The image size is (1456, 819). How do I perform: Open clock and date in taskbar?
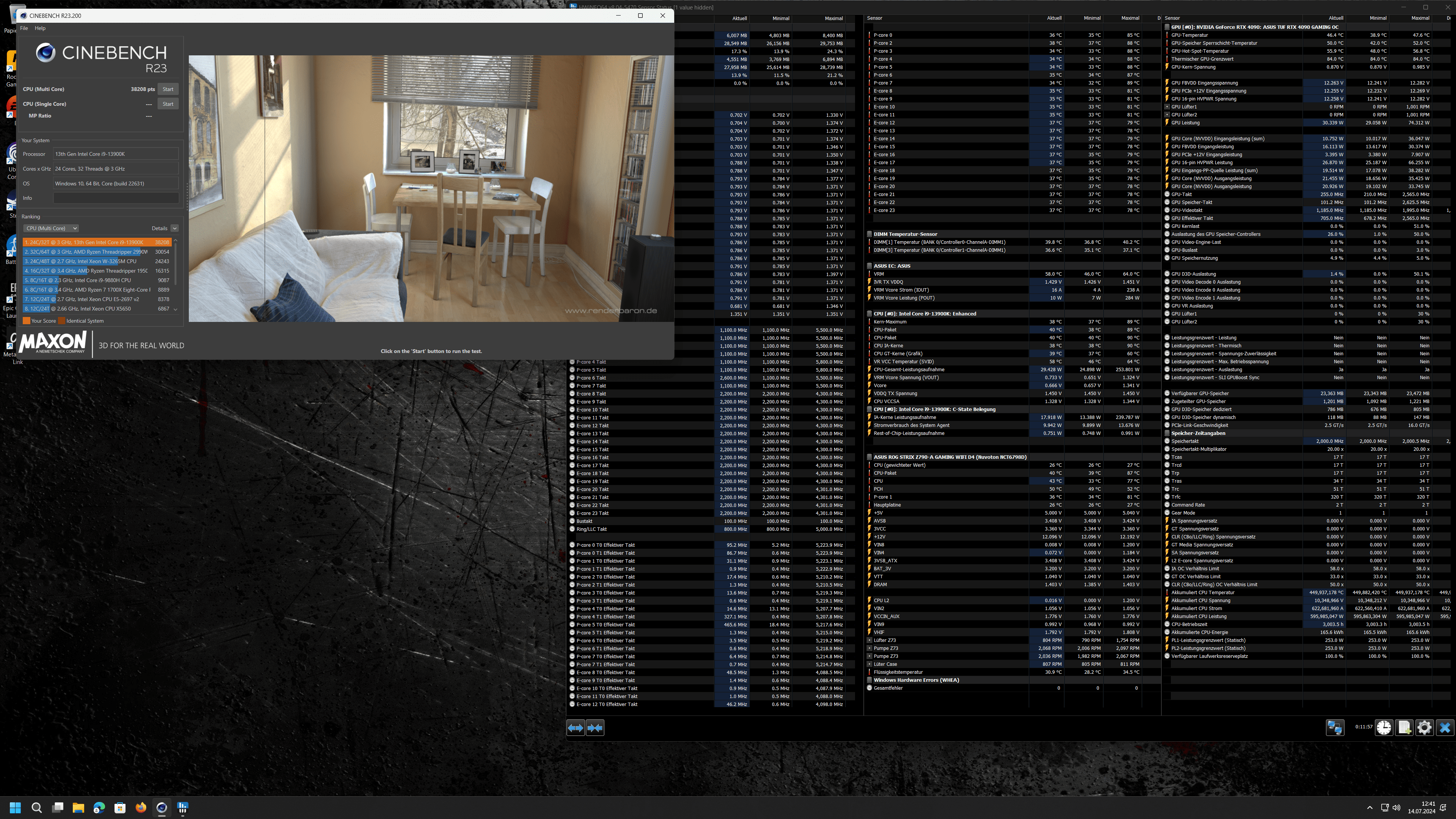[x=1421, y=808]
